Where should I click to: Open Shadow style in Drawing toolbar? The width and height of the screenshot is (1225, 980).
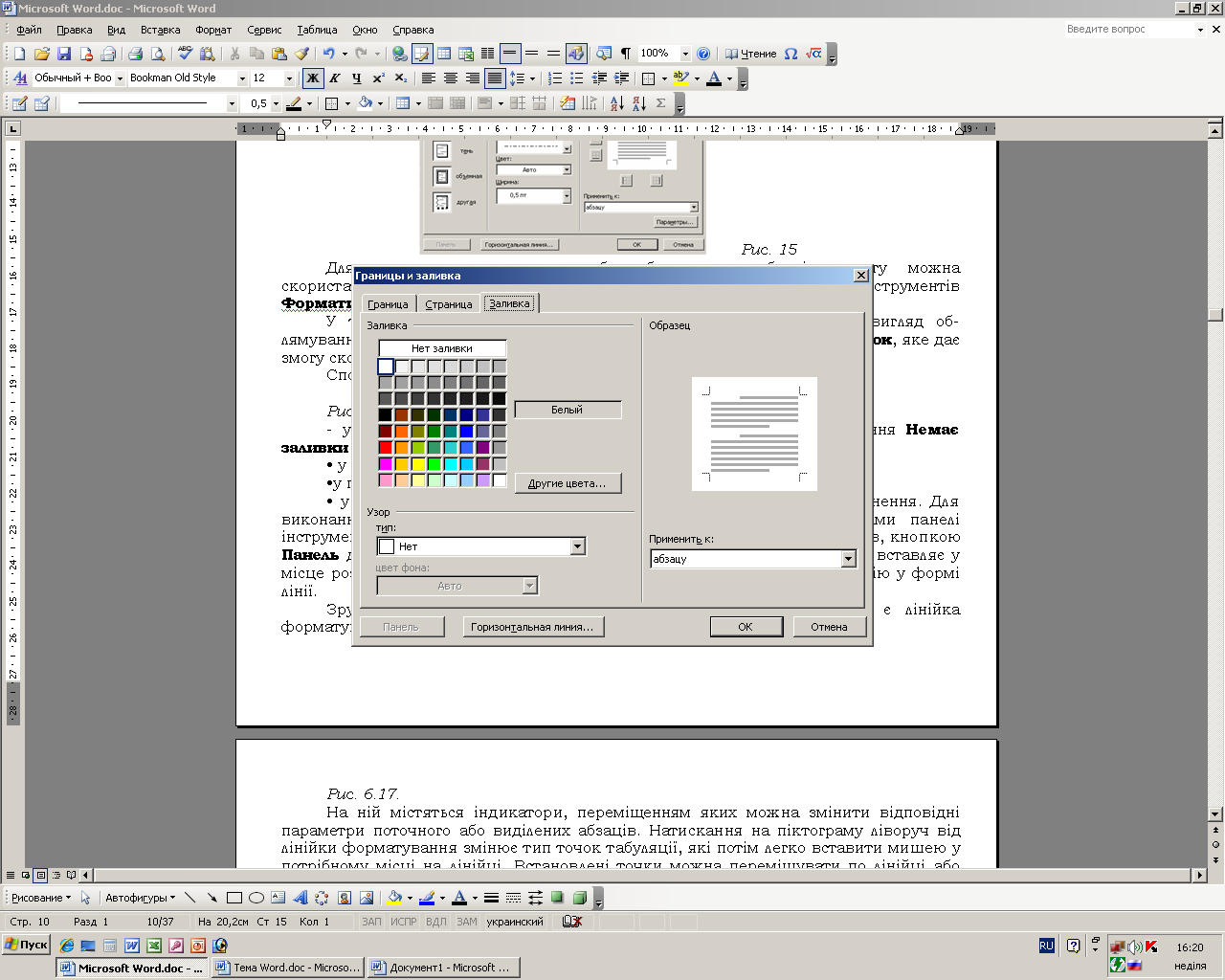[x=557, y=898]
